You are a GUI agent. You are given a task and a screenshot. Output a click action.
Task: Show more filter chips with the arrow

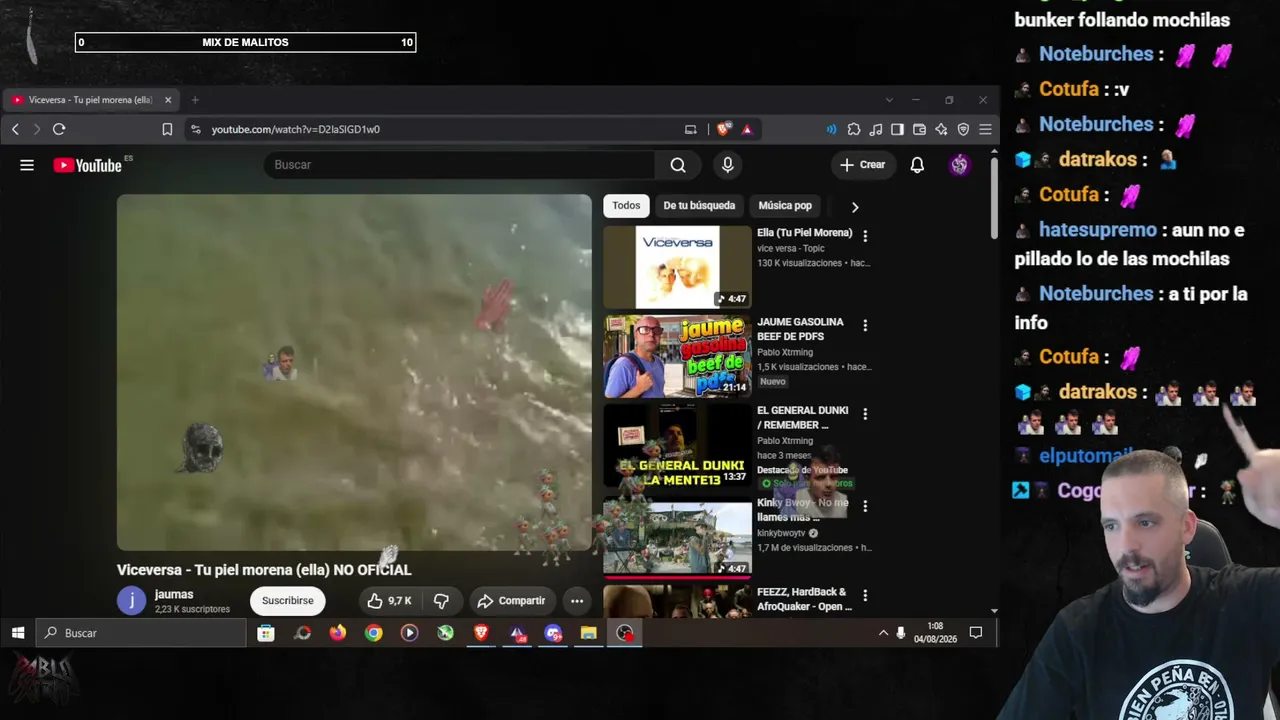point(854,207)
